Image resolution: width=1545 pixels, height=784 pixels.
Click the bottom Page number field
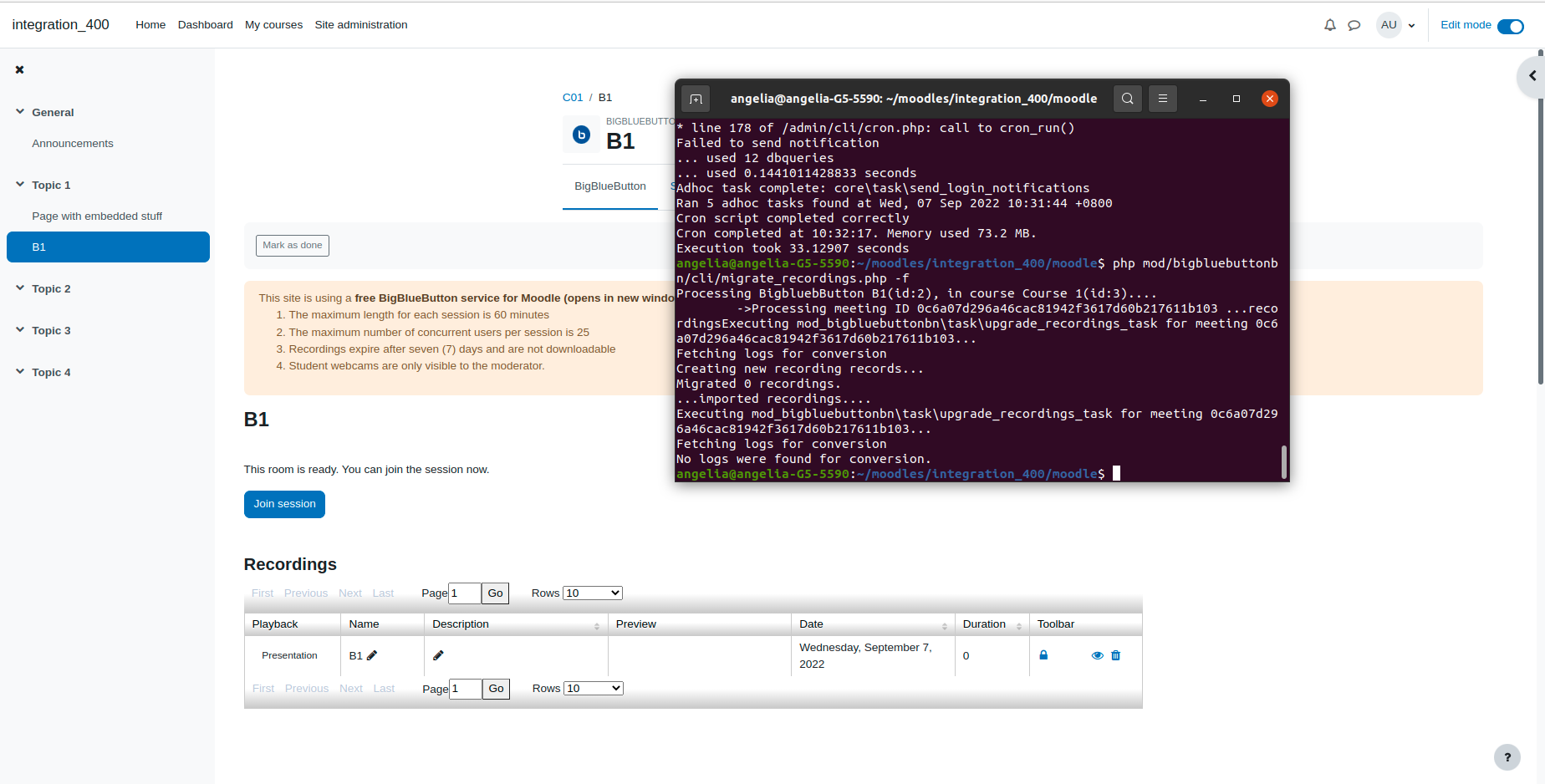coord(466,689)
